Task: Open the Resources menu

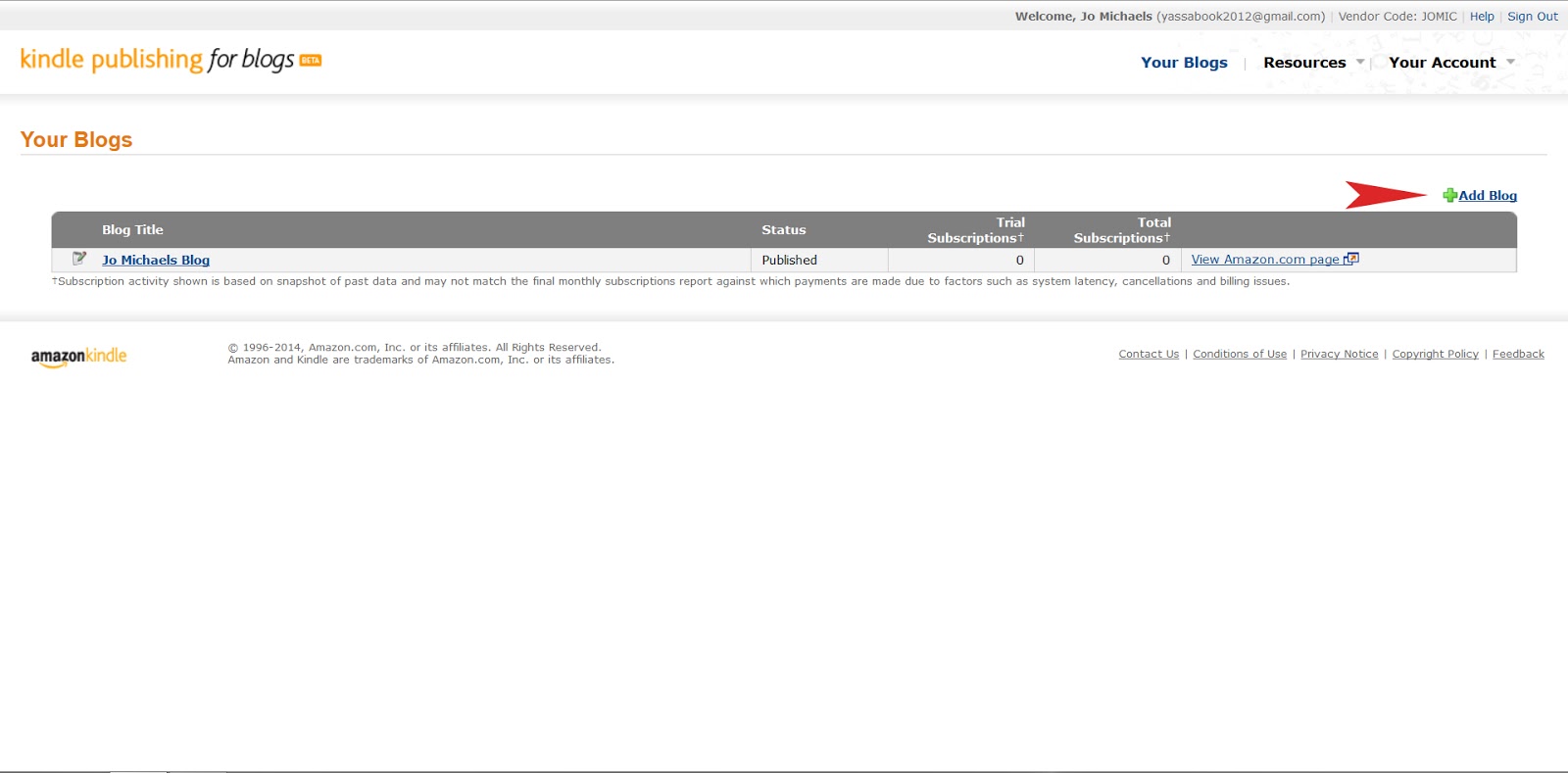Action: tap(1304, 63)
